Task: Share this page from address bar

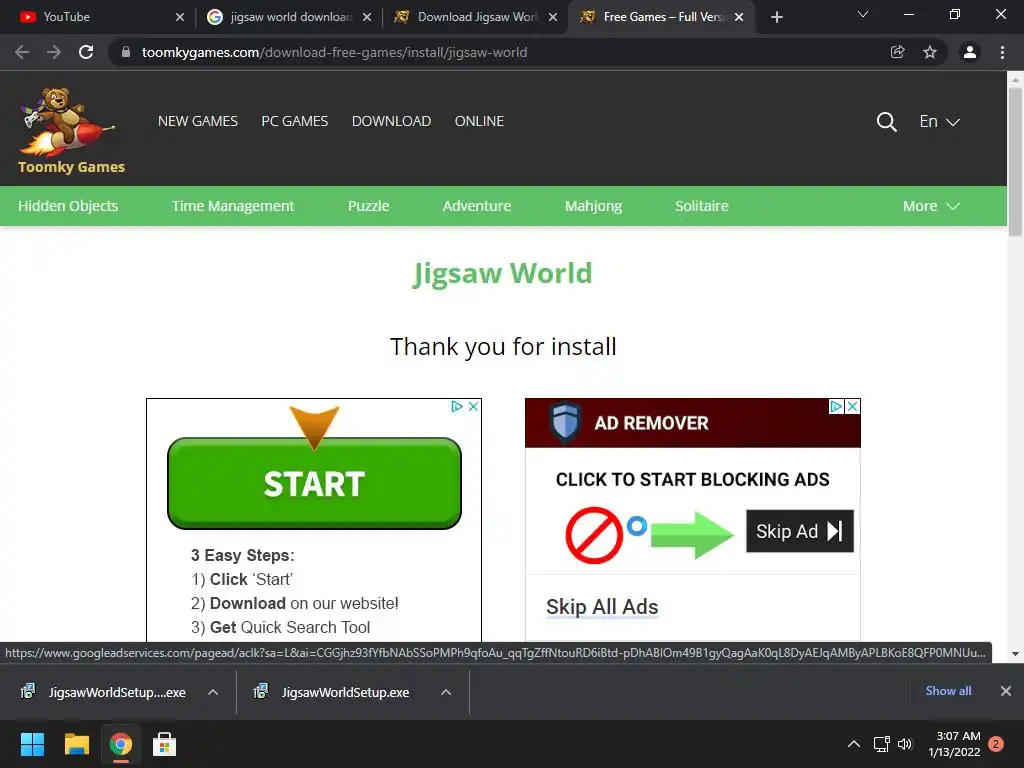Action: [898, 52]
